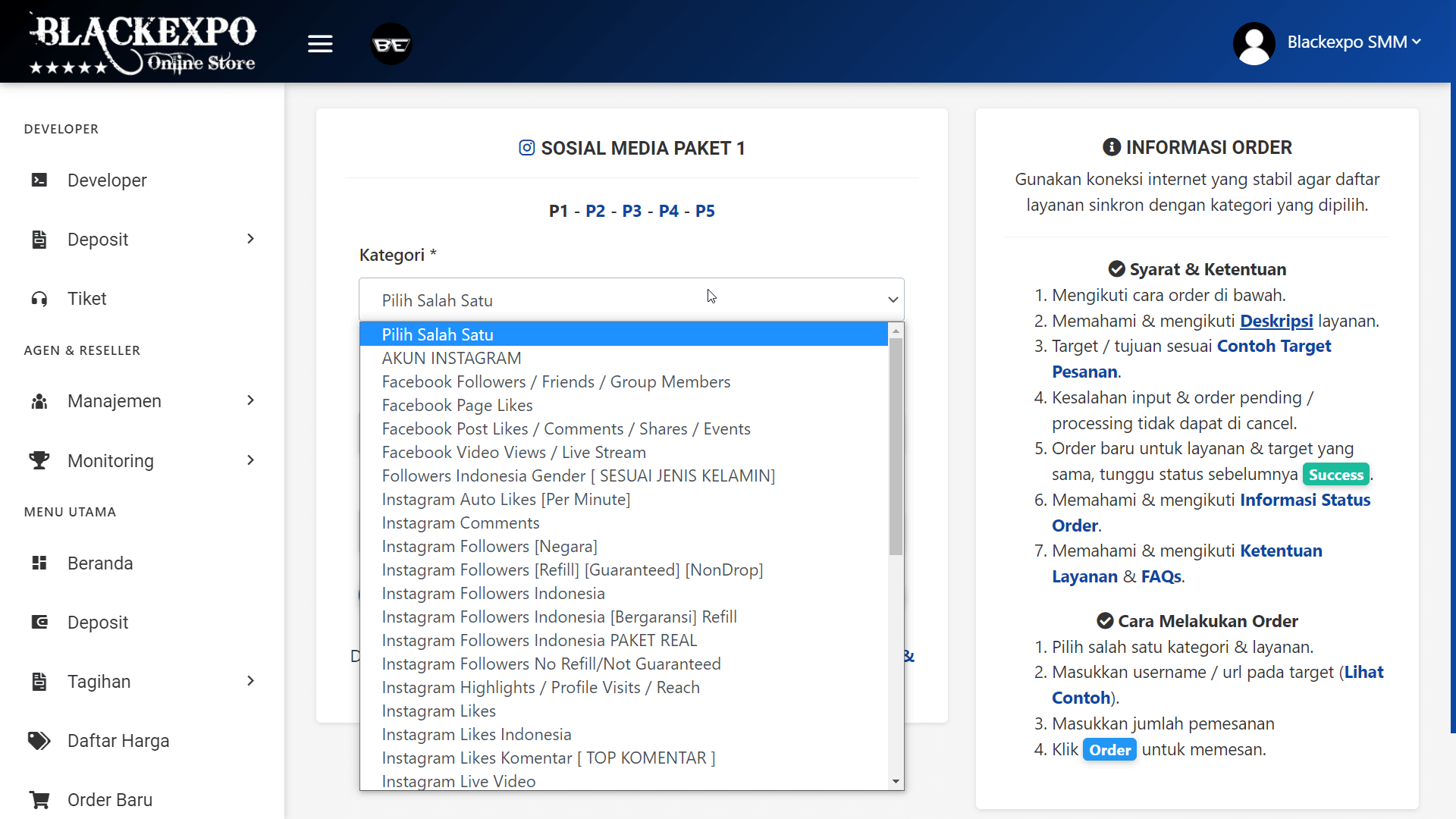This screenshot has height=819, width=1456.
Task: Select the Developer code icon in sidebar
Action: (39, 179)
